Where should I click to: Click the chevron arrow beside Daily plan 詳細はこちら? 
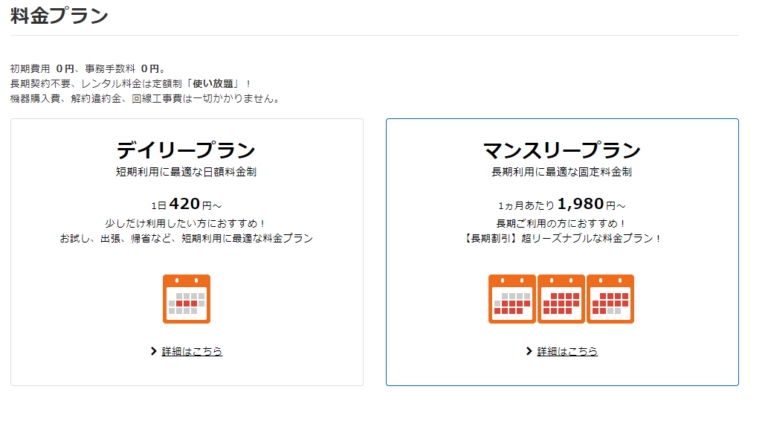tap(153, 351)
